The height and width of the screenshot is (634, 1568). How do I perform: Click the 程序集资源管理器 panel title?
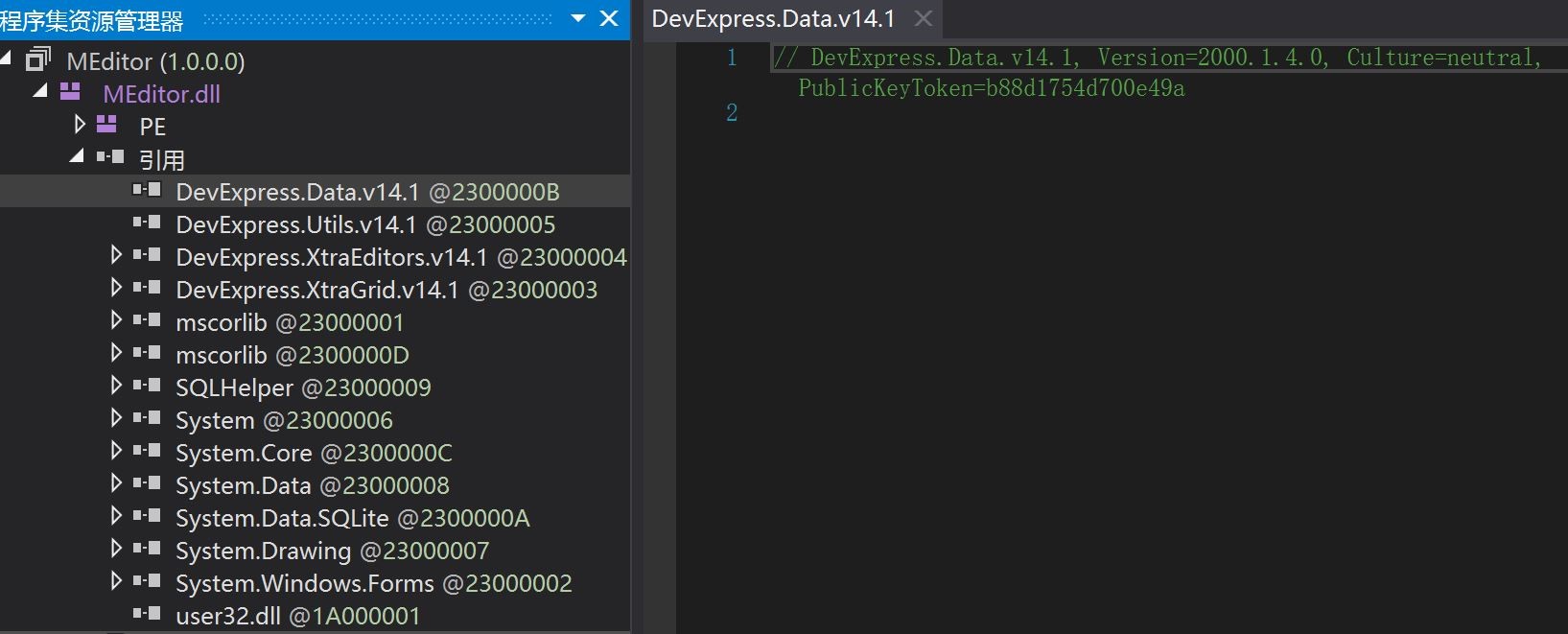coord(92,20)
